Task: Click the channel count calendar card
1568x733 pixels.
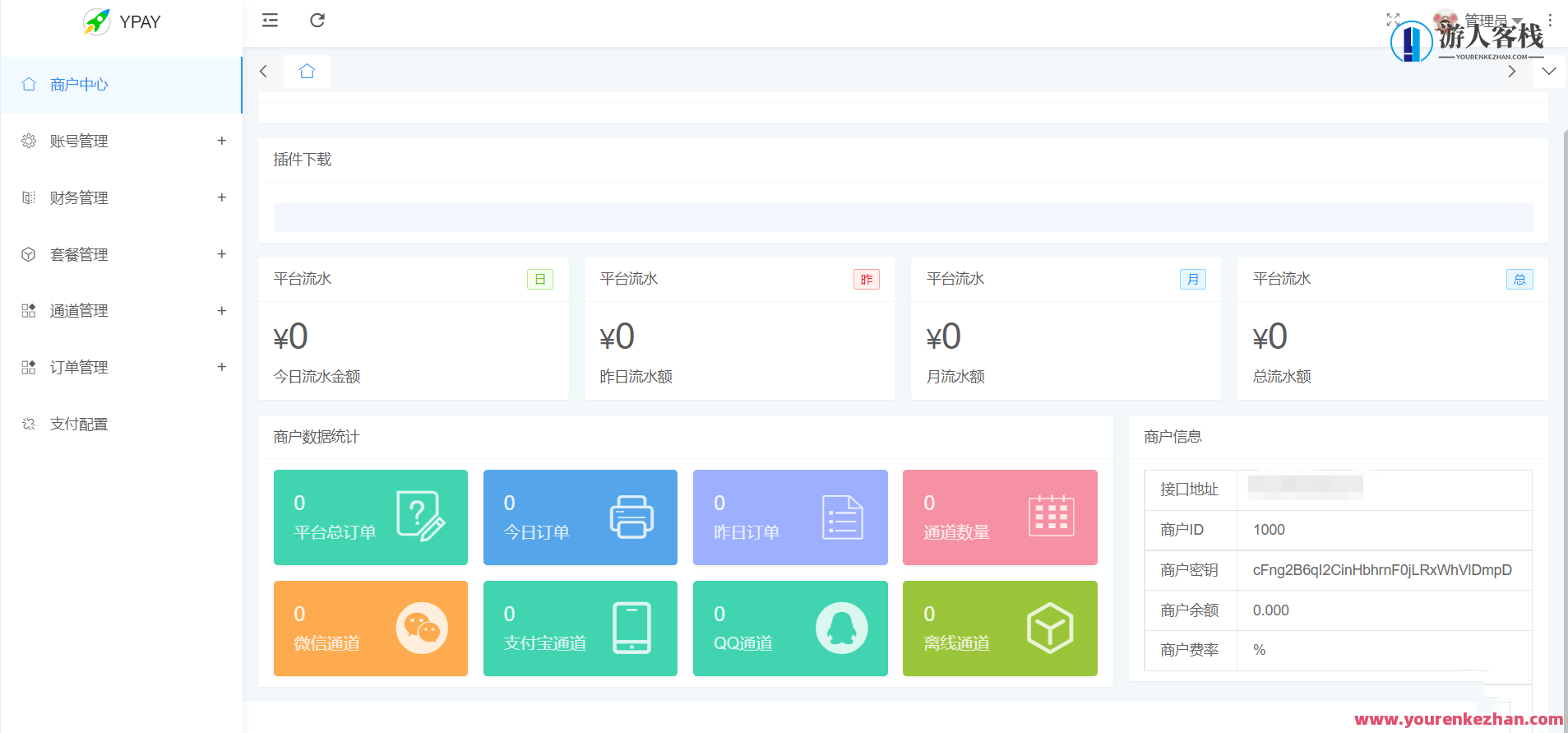Action: [x=999, y=517]
